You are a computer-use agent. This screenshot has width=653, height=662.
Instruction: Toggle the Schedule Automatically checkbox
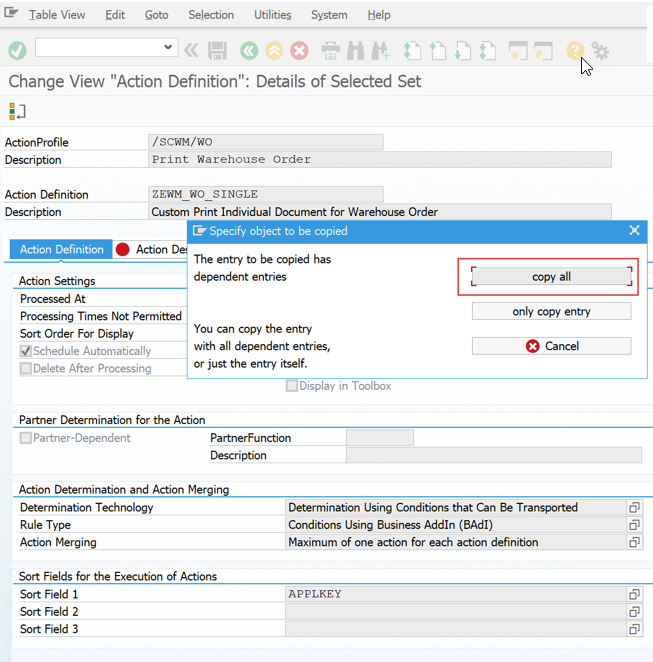click(x=26, y=351)
